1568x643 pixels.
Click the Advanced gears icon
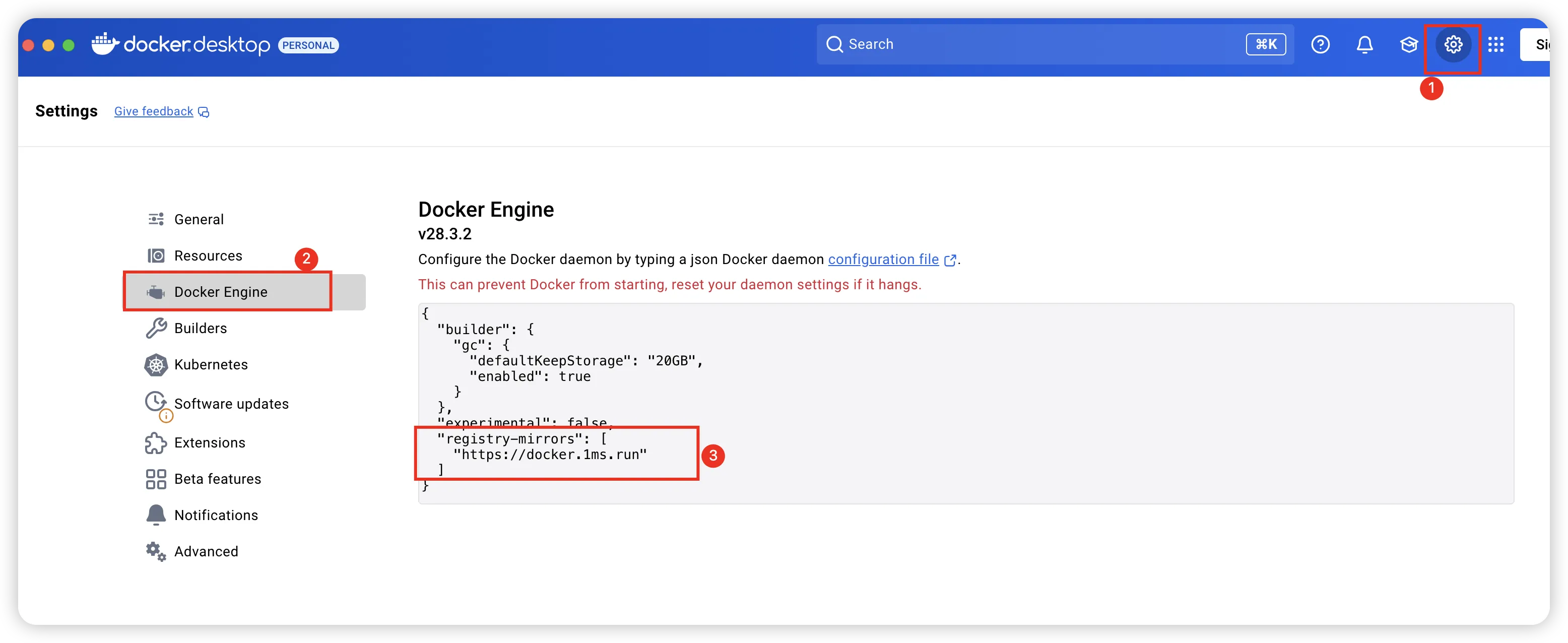156,552
